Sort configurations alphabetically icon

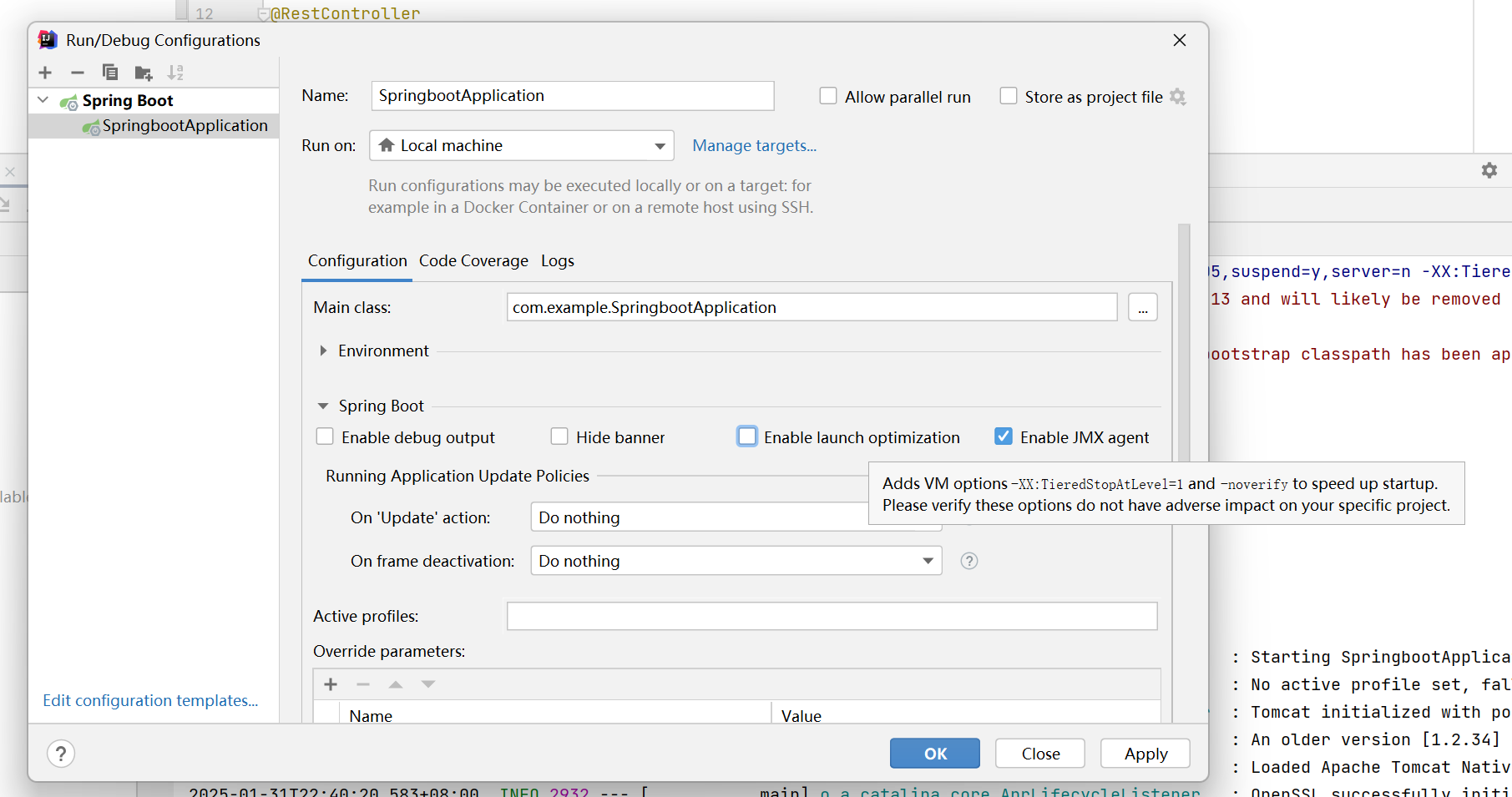tap(175, 73)
